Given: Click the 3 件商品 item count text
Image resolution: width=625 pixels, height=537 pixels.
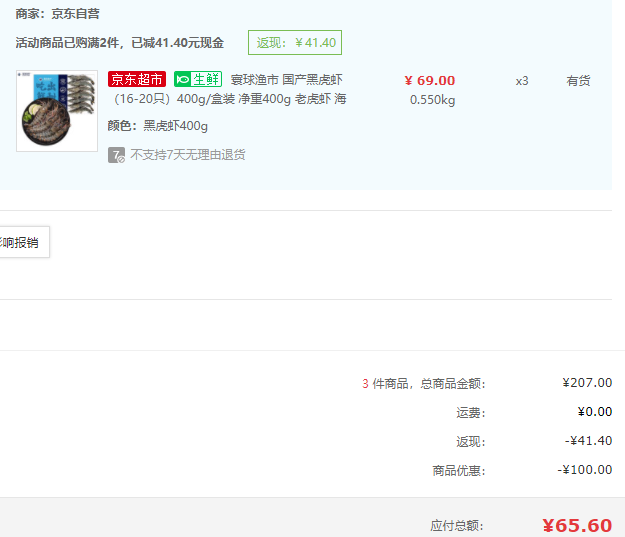Looking at the screenshot, I should click(x=385, y=384).
